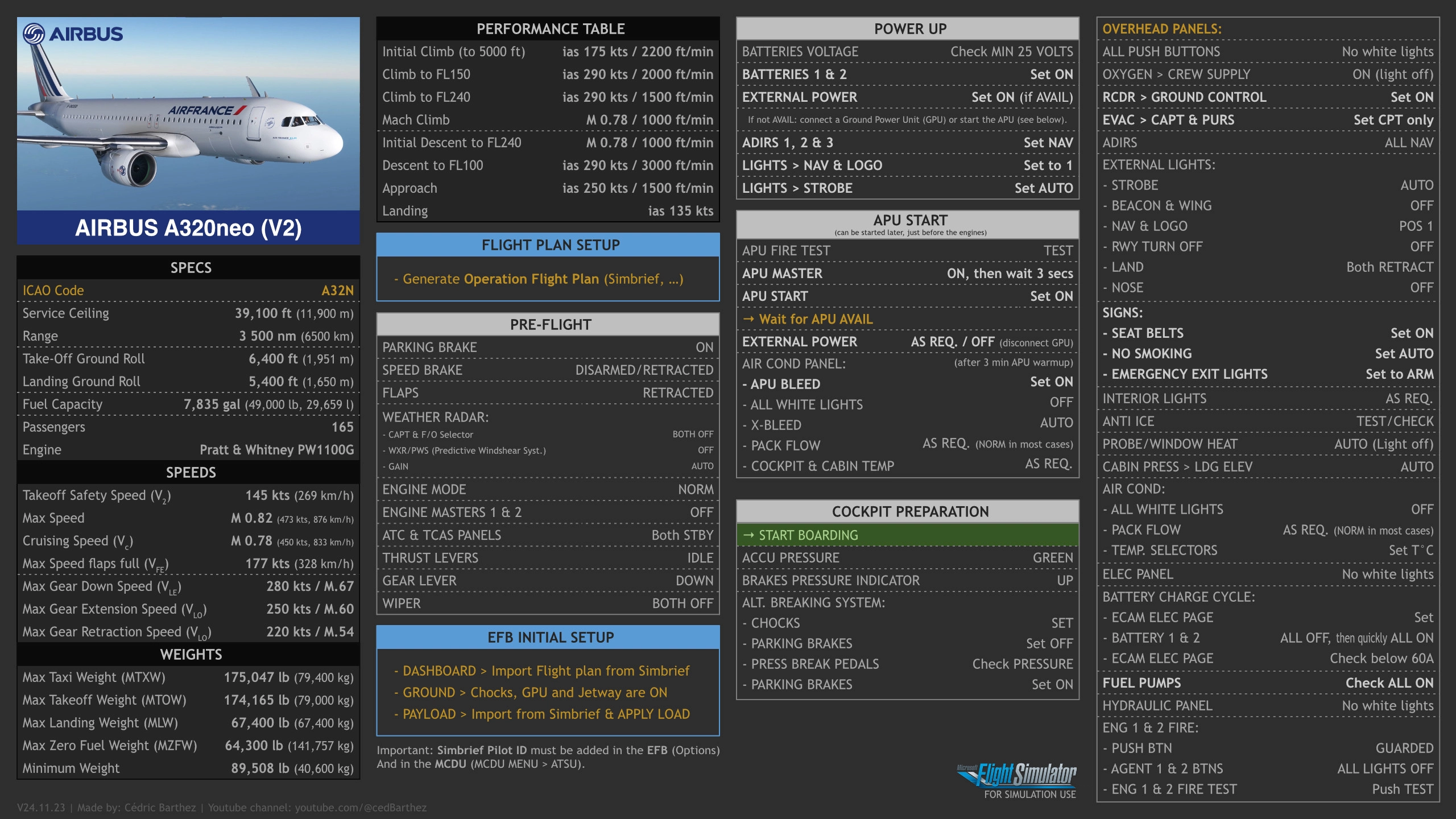Image resolution: width=1456 pixels, height=819 pixels.
Task: Click PAYLOAD Import from Simbrief line
Action: 541,714
